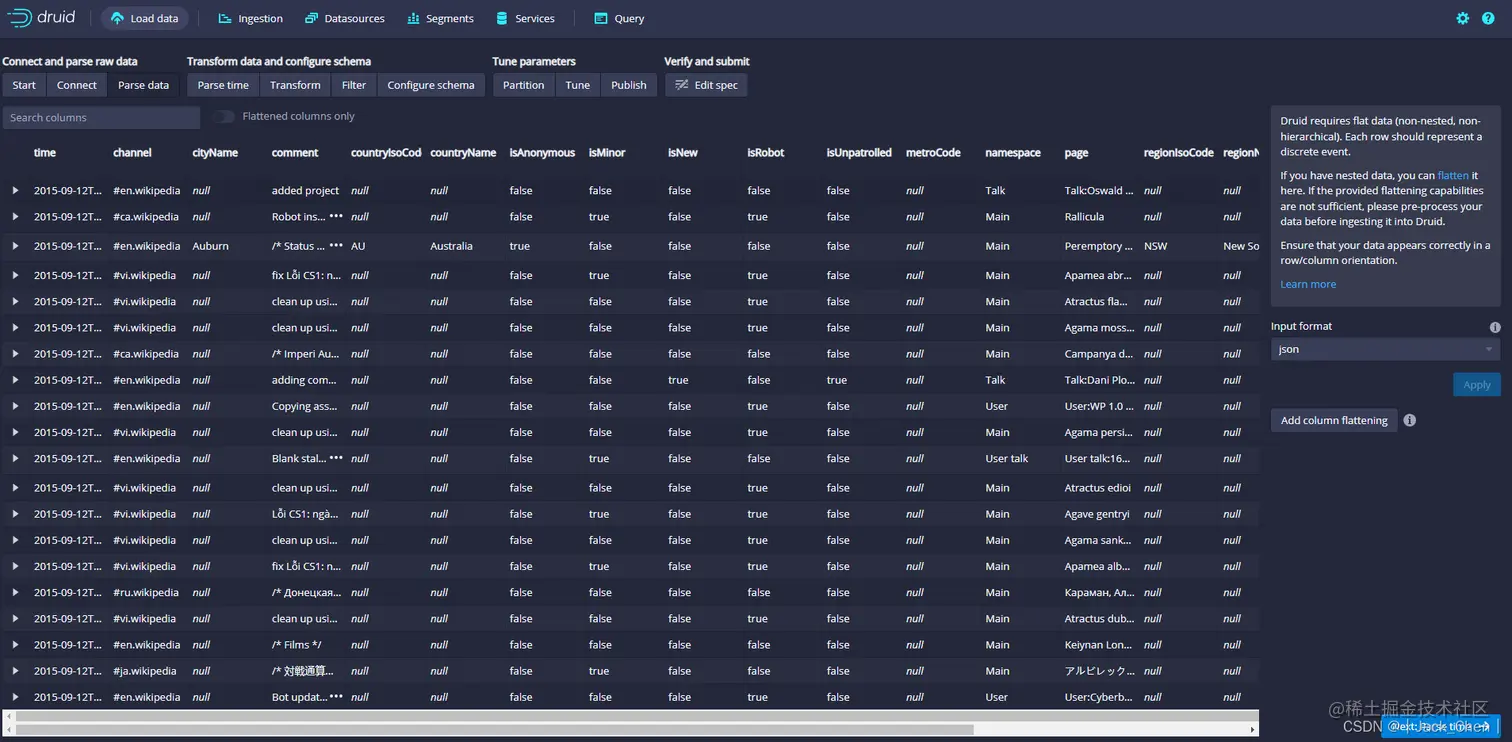Viewport: 1512px width, 742px height.
Task: Click the Load data button
Action: pyautogui.click(x=144, y=19)
